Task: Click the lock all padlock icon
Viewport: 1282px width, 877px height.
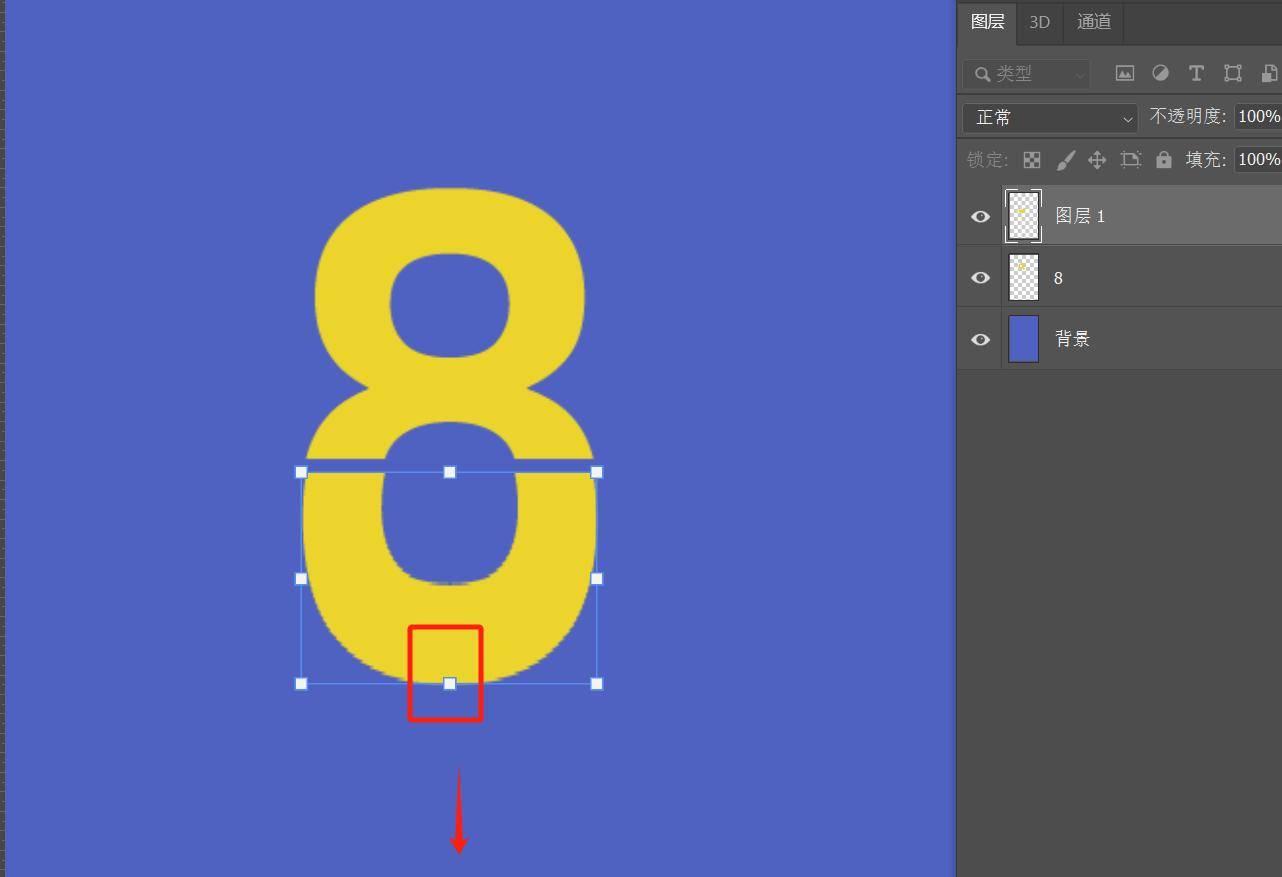Action: [x=1164, y=160]
